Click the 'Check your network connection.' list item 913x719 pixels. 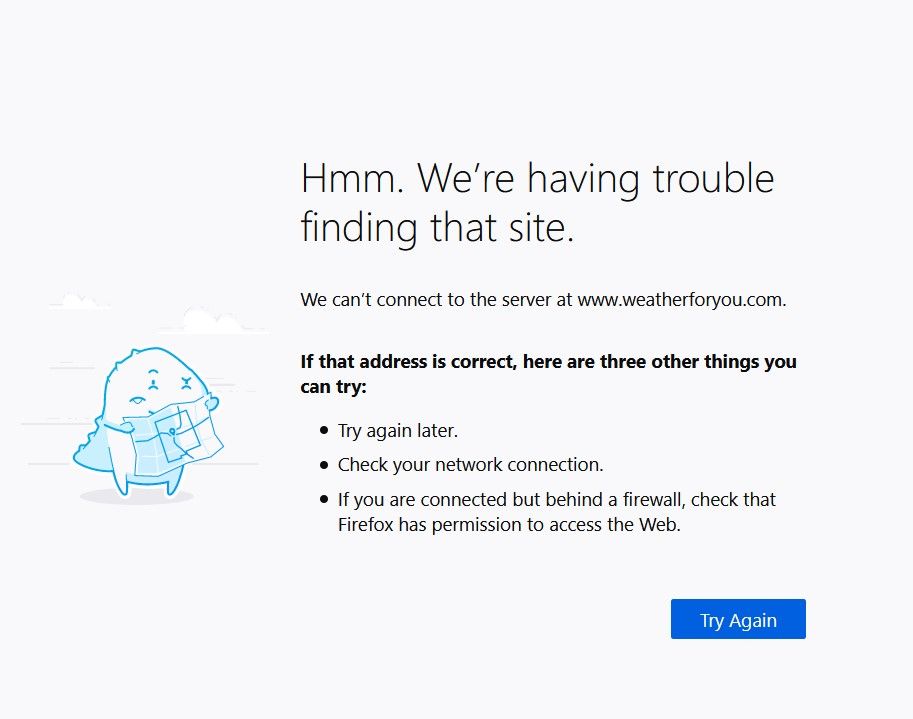[x=470, y=465]
